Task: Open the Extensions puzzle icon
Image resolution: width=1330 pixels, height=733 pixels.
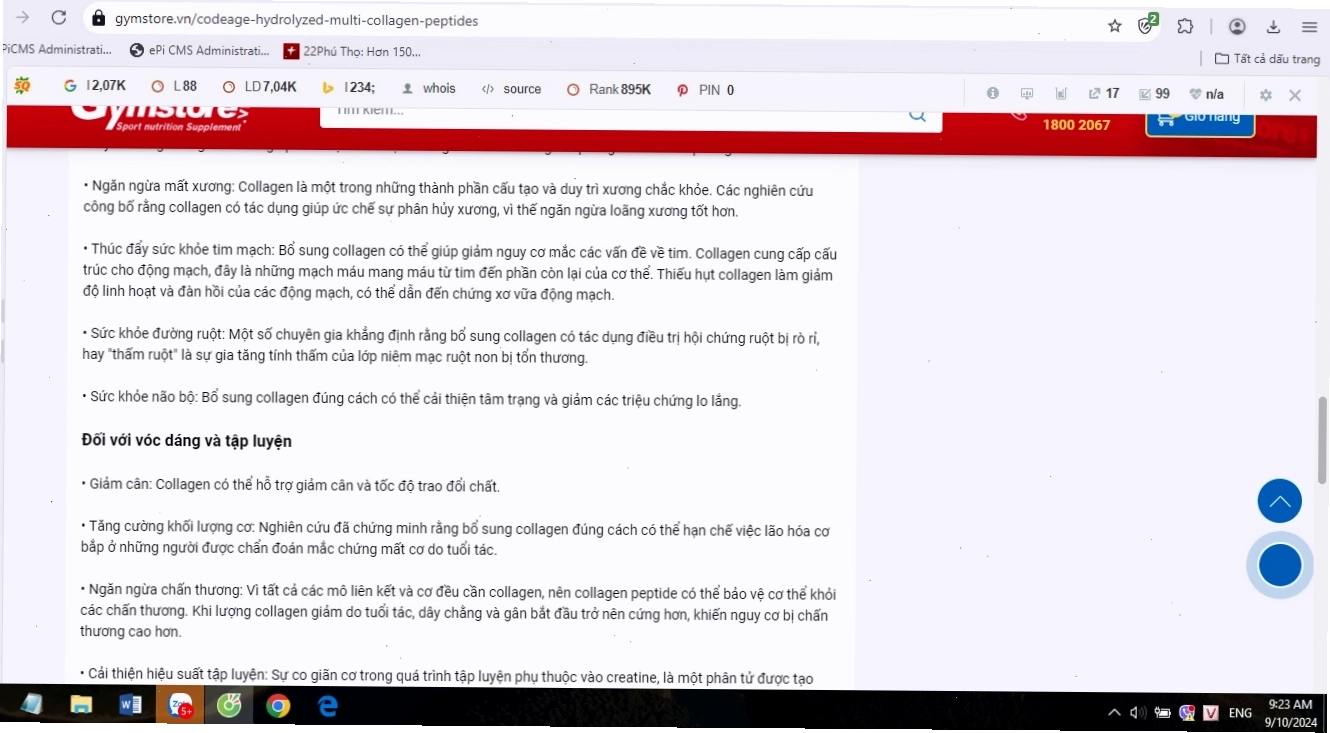Action: pyautogui.click(x=1185, y=26)
